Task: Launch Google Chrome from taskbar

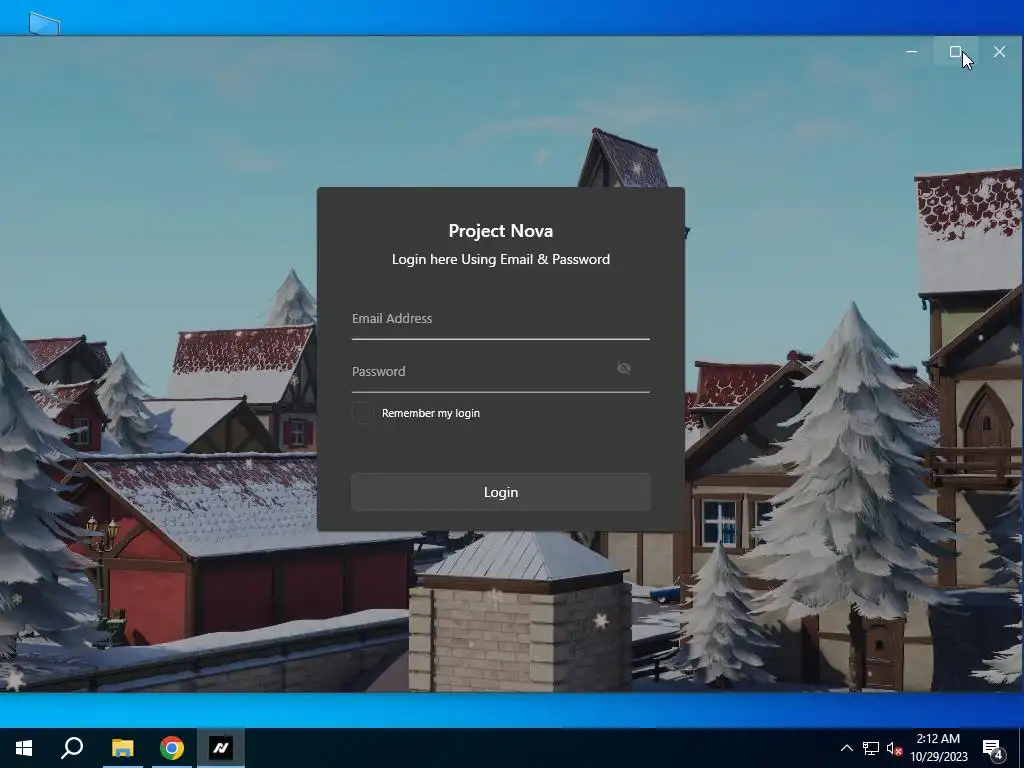Action: click(172, 748)
